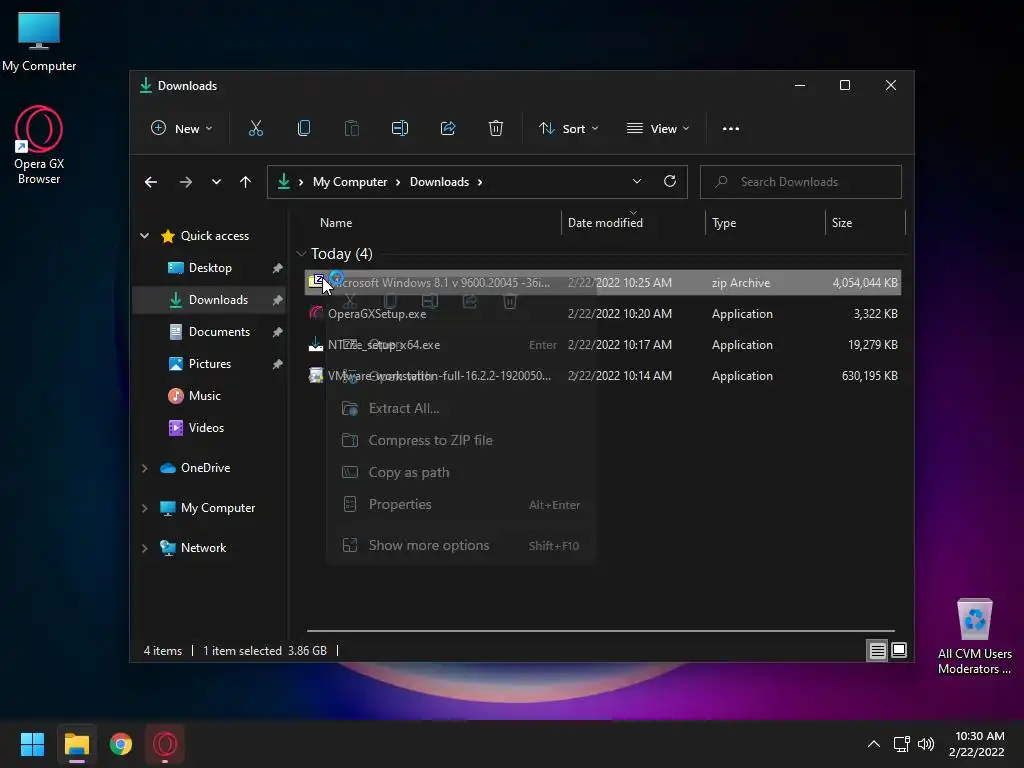Select Pictures in navigation pane
Viewport: 1024px width, 768px height.
(x=209, y=364)
